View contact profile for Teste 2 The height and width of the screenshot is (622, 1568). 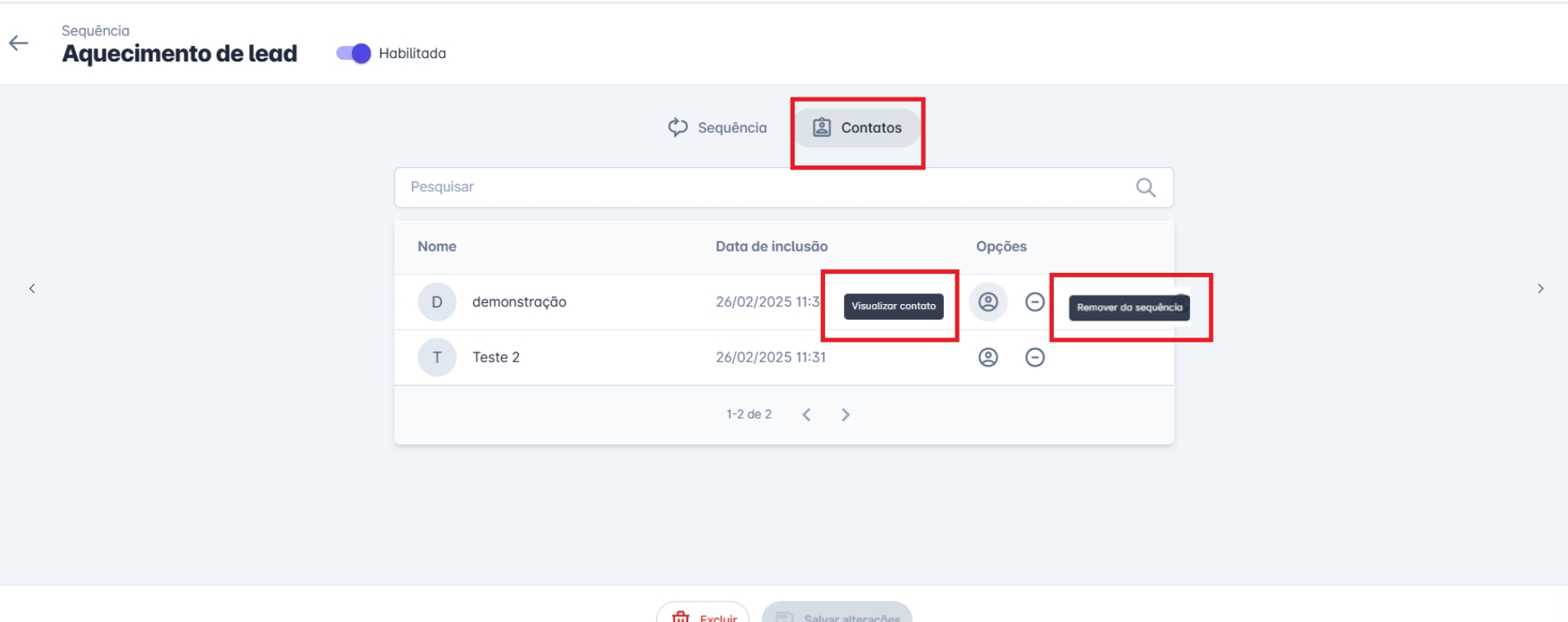coord(988,357)
